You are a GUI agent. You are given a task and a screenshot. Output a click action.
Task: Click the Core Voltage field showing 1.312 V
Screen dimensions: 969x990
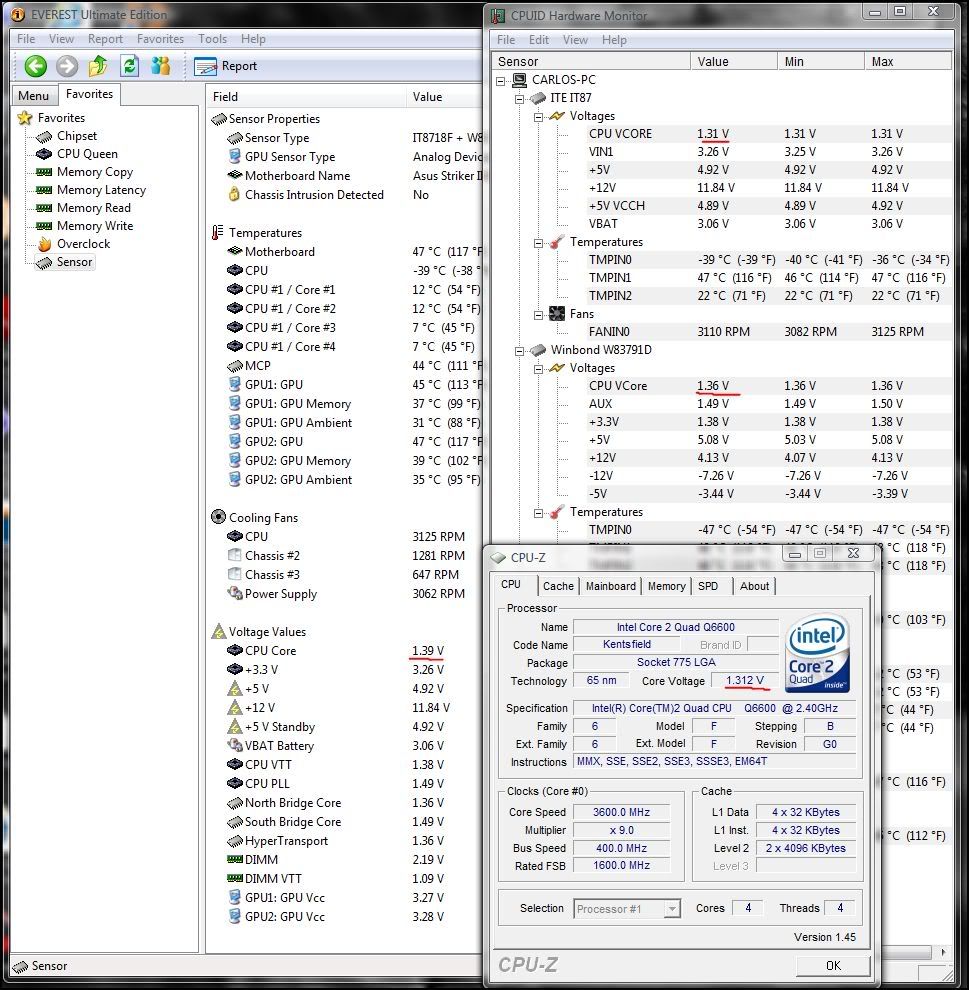click(745, 681)
